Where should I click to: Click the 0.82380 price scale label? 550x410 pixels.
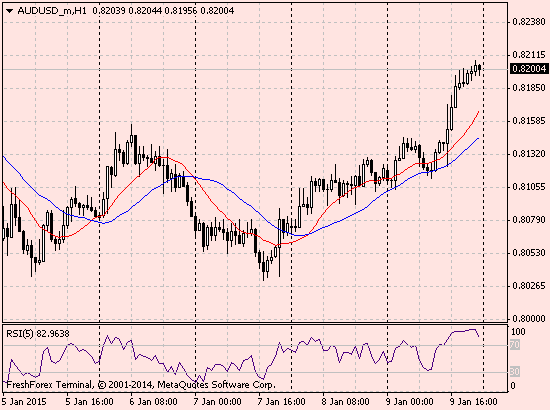click(529, 22)
